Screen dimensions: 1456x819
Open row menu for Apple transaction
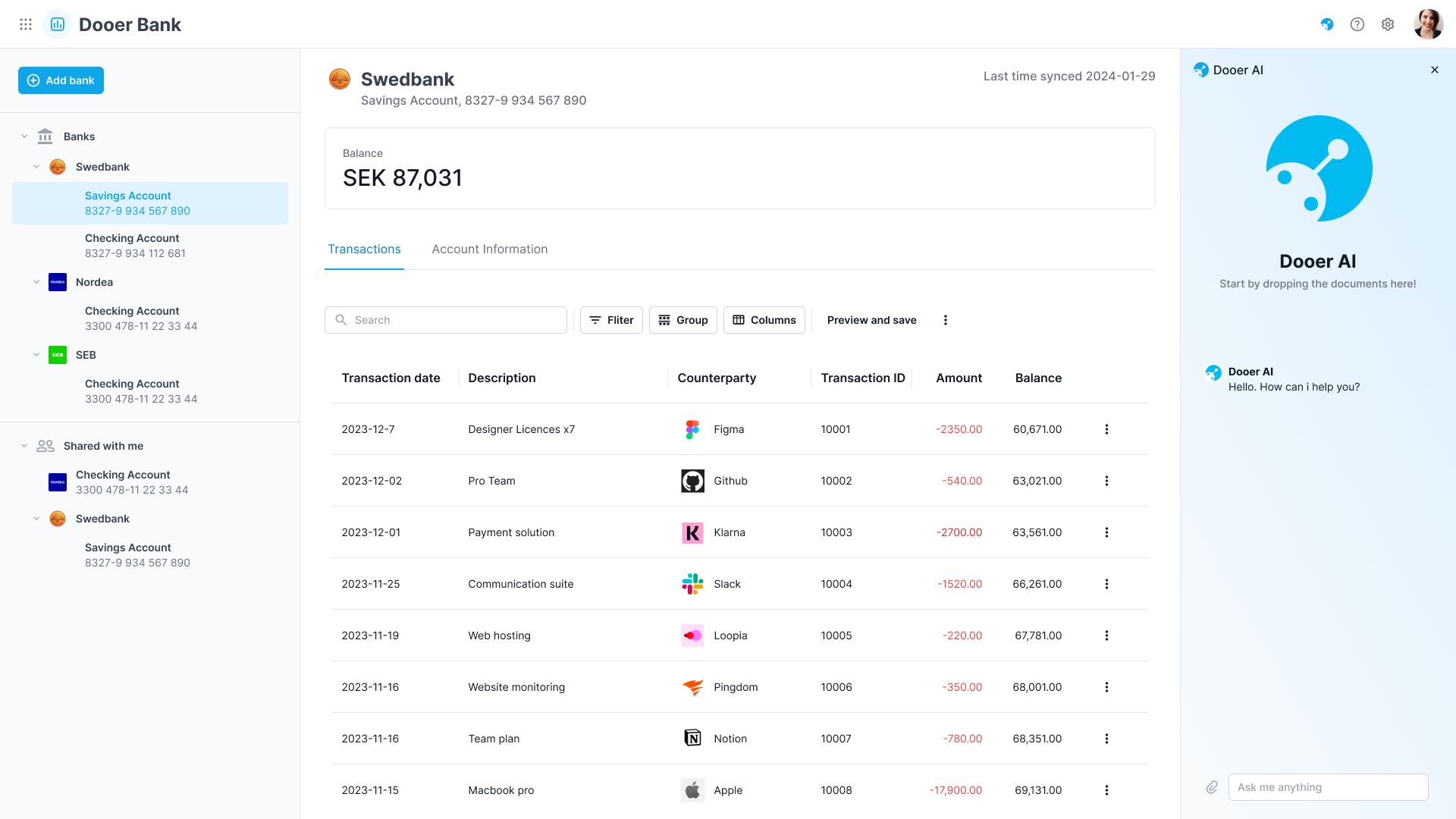pyautogui.click(x=1106, y=790)
